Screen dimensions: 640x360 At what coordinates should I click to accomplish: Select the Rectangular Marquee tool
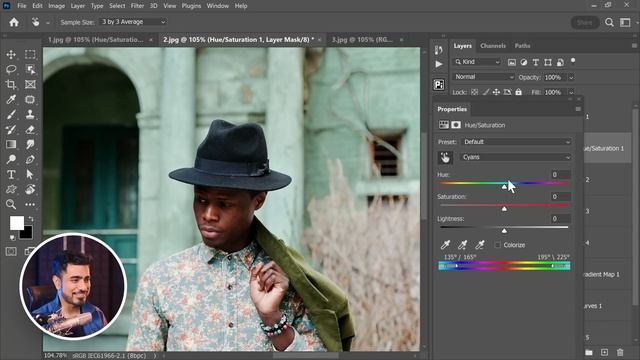point(30,54)
